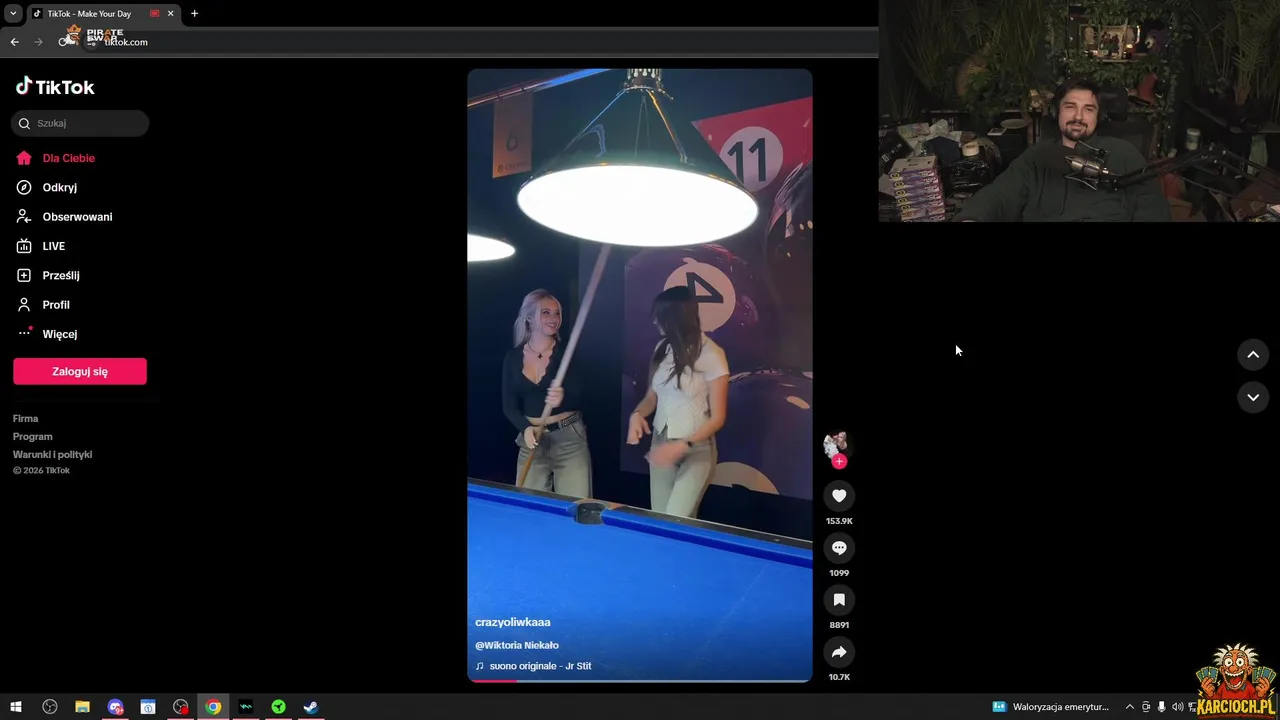Open the volume tray icon

[x=1176, y=707]
